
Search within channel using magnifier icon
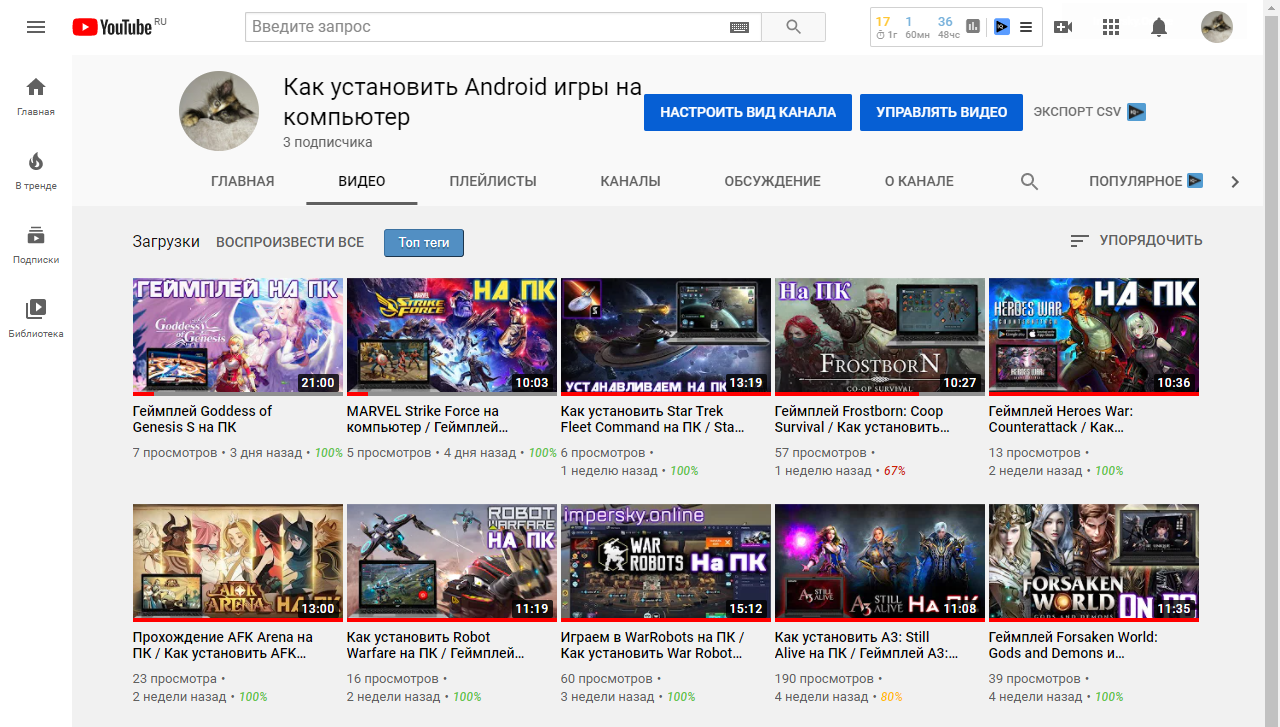click(x=1029, y=181)
